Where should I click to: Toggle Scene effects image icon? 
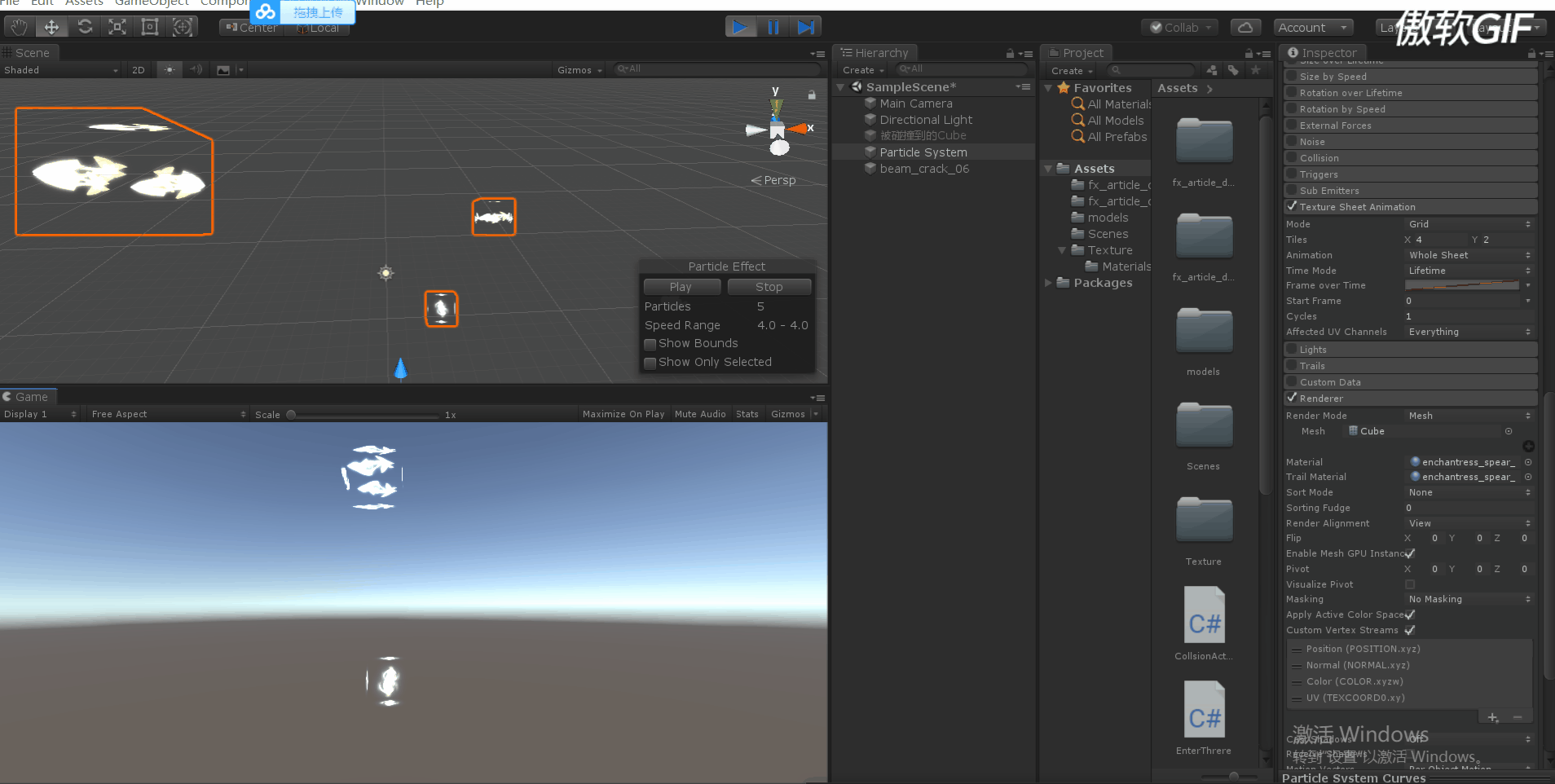(223, 70)
